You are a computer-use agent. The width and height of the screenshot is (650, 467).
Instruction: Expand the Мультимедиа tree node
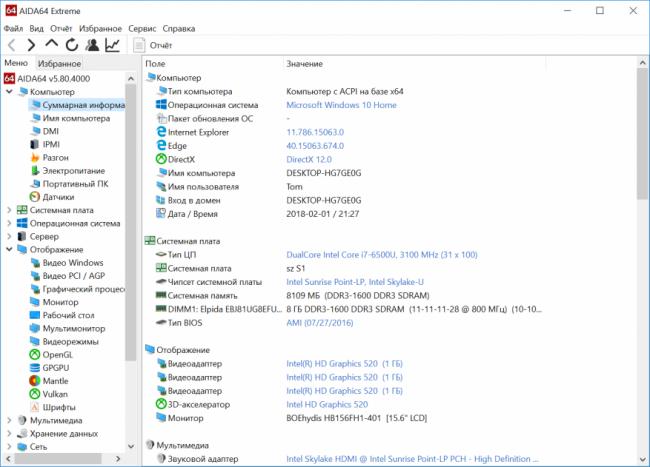[x=9, y=420]
